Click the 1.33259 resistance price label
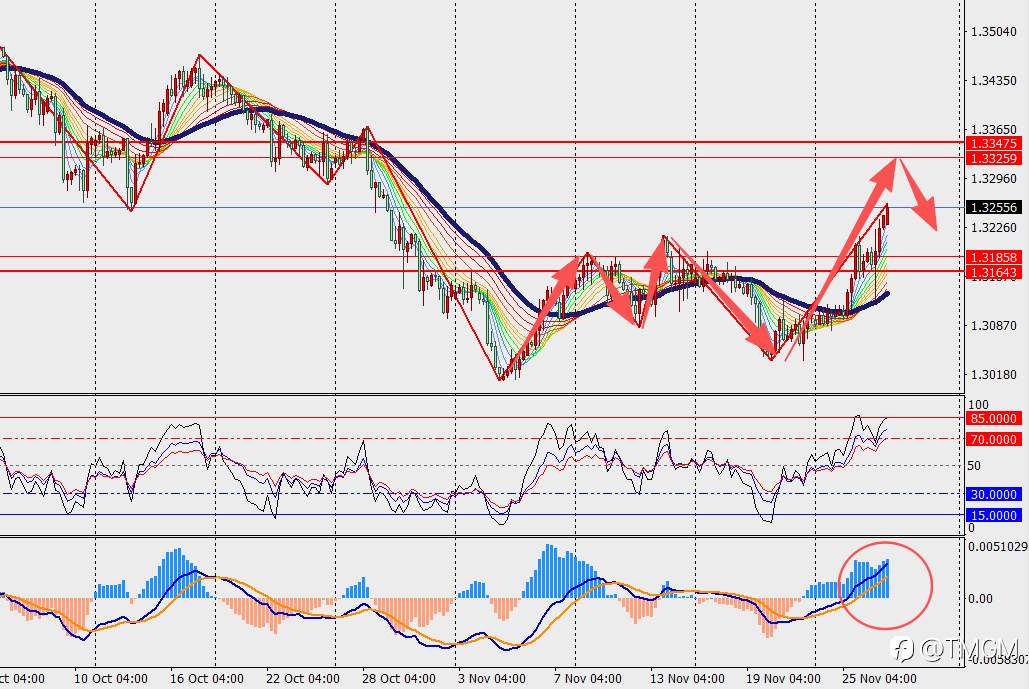Screen dimensions: 1029x689 point(994,158)
